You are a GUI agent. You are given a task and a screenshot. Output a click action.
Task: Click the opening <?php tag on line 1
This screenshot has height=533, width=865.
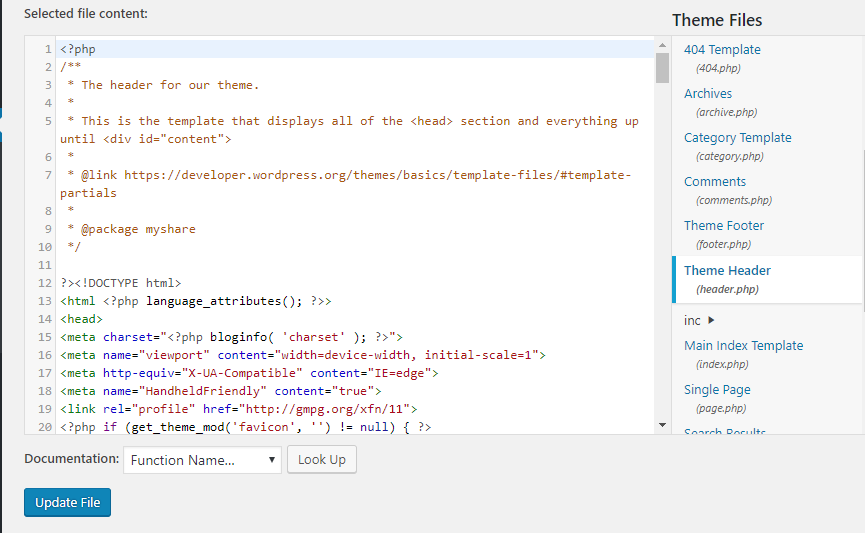[x=78, y=49]
